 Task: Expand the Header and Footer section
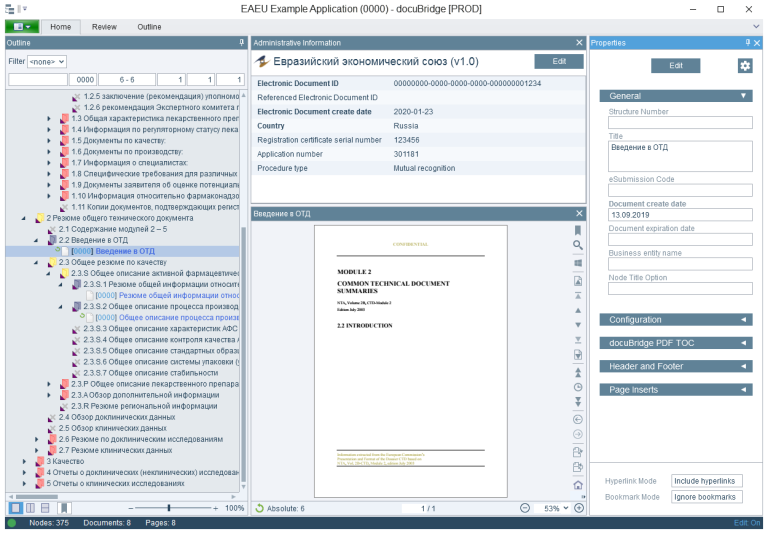pos(675,366)
